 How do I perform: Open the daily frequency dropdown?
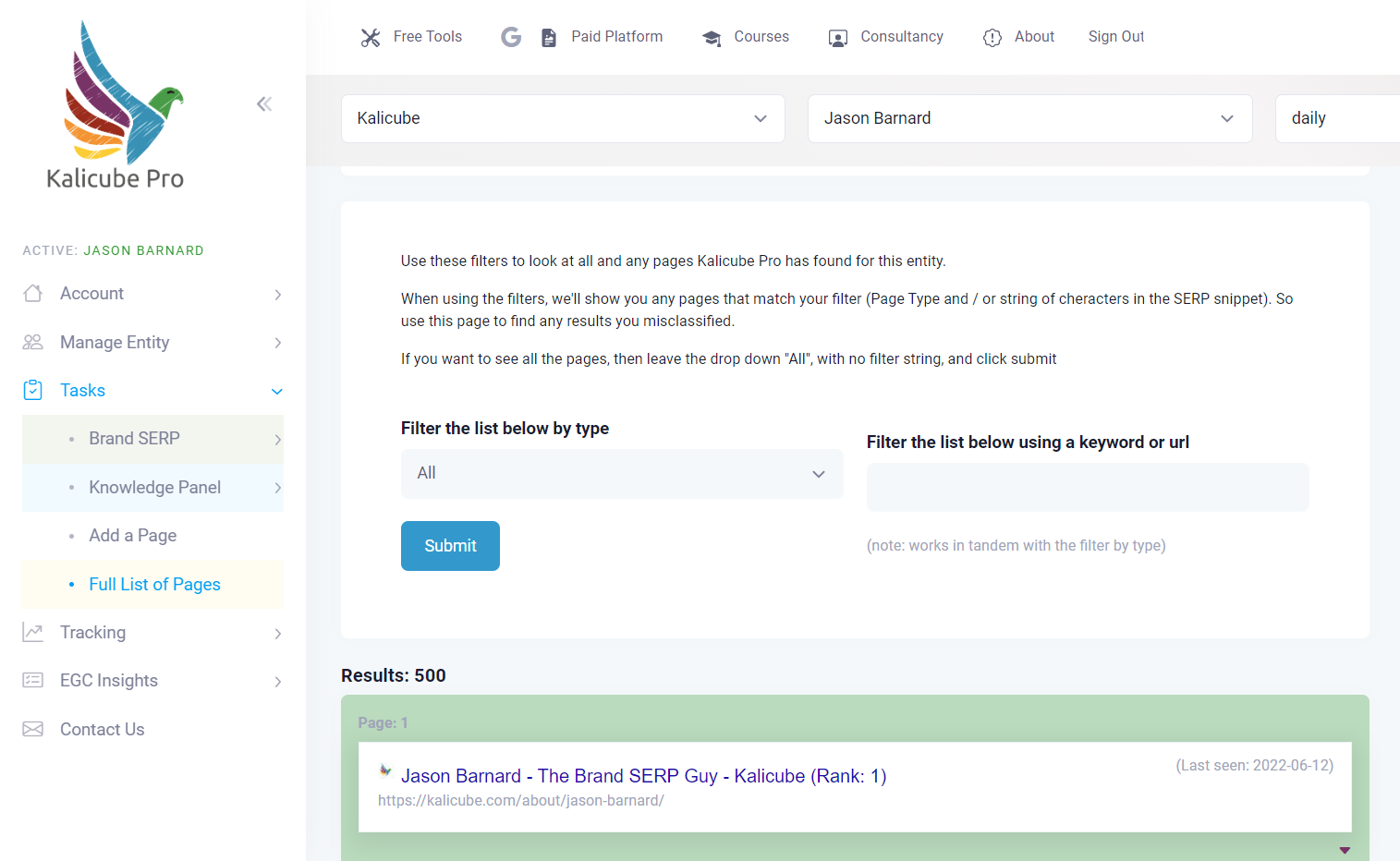(x=1337, y=118)
